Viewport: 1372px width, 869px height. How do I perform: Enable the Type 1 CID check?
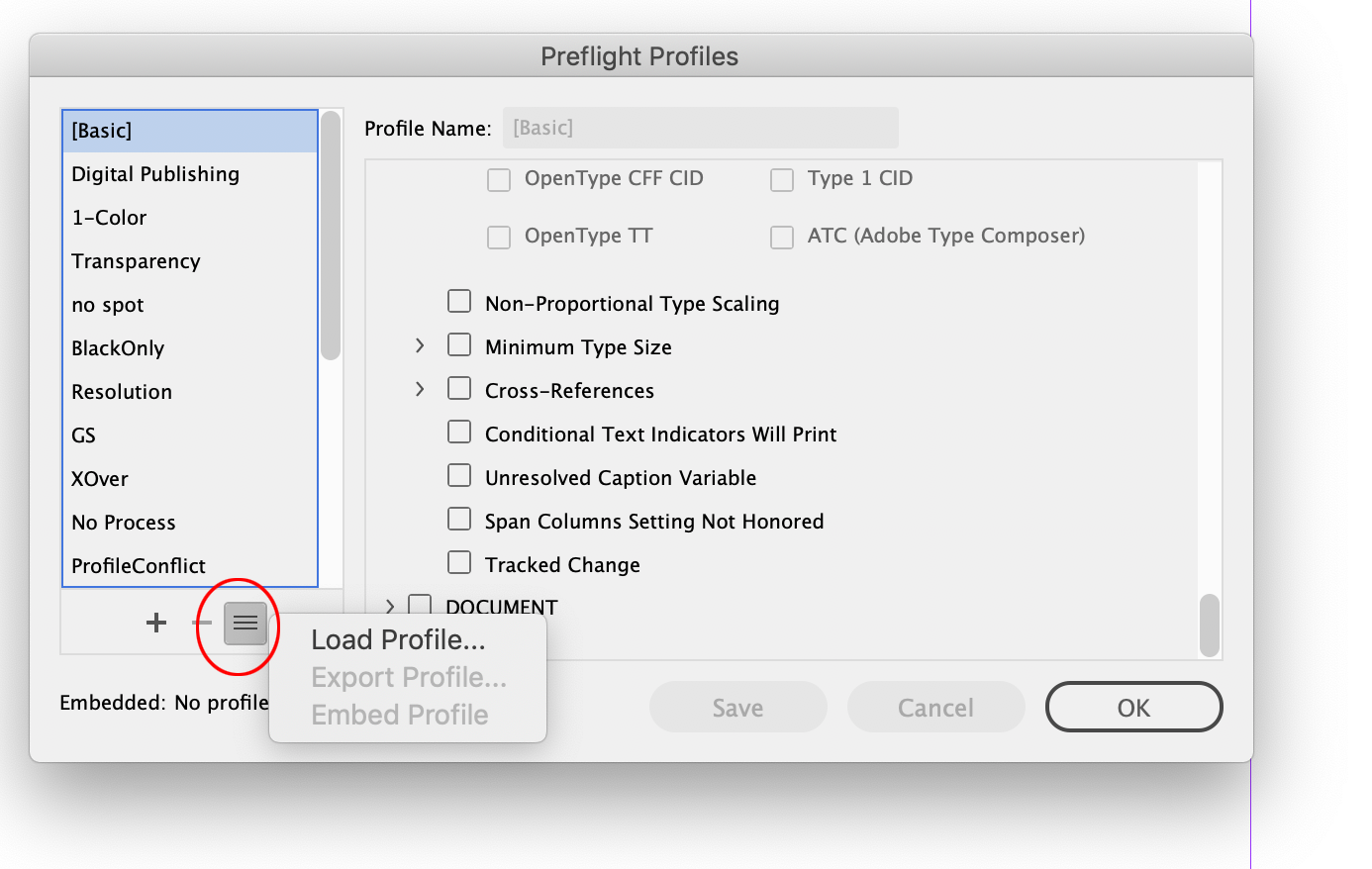(782, 179)
